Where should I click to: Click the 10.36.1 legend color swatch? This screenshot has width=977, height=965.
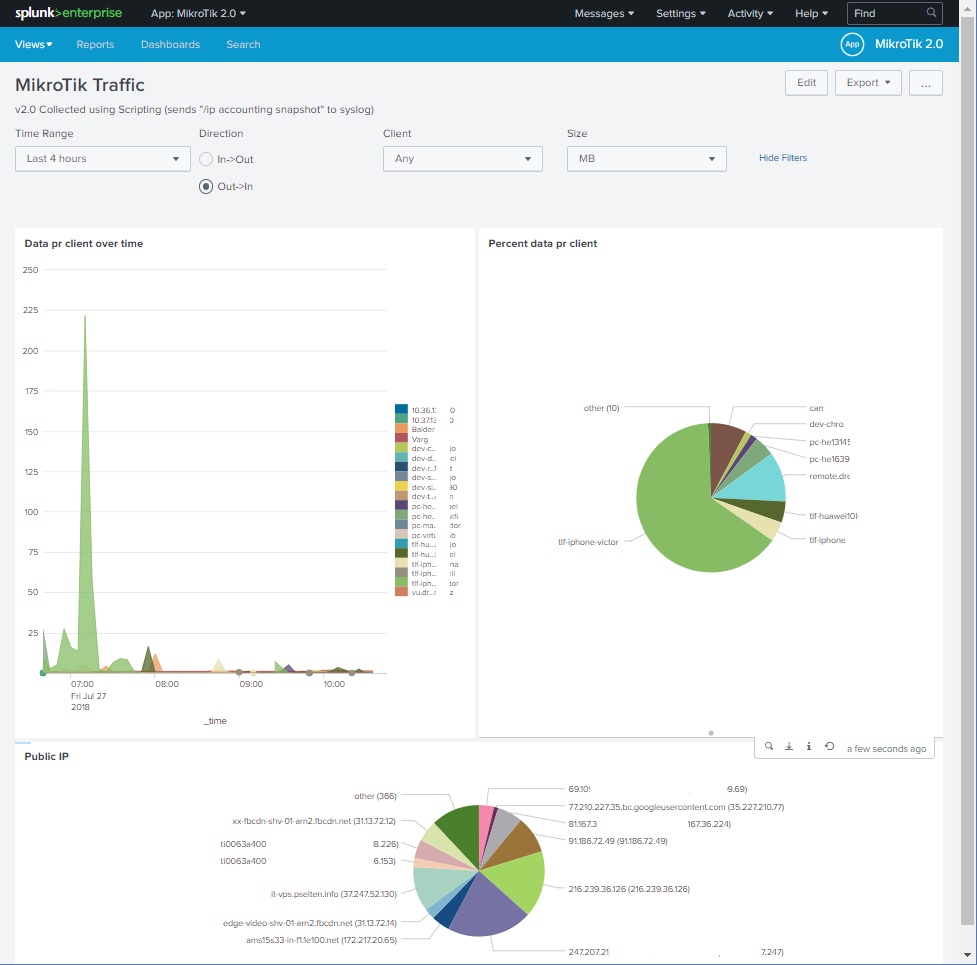[401, 409]
